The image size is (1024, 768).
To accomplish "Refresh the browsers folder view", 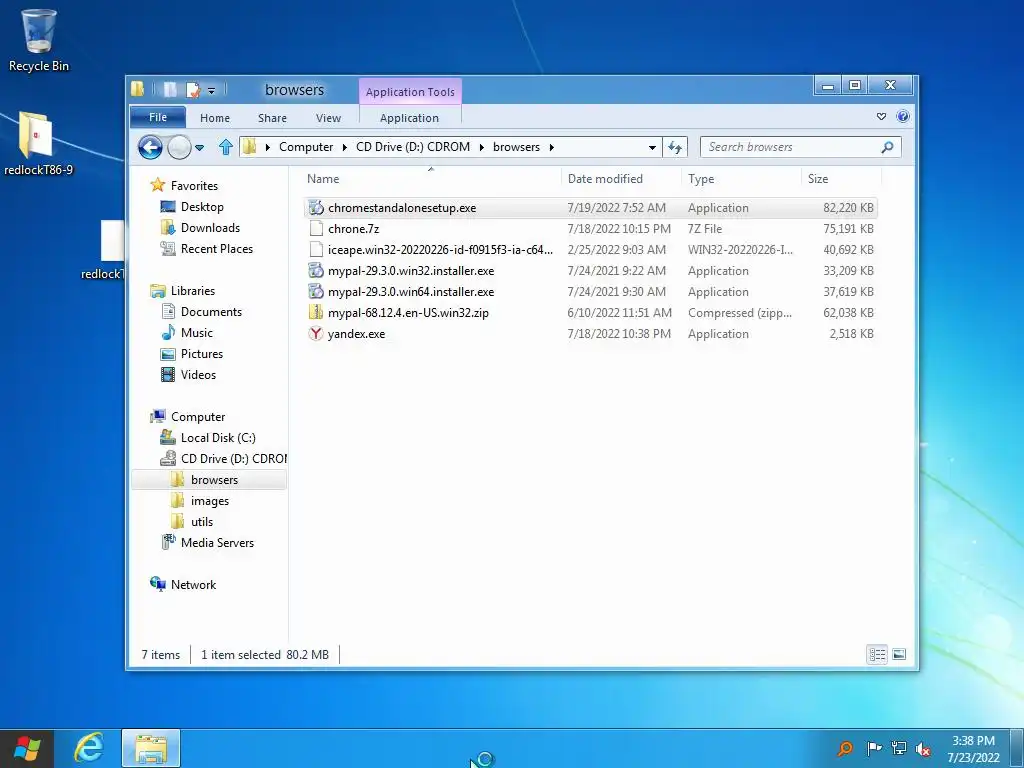I will 675,147.
